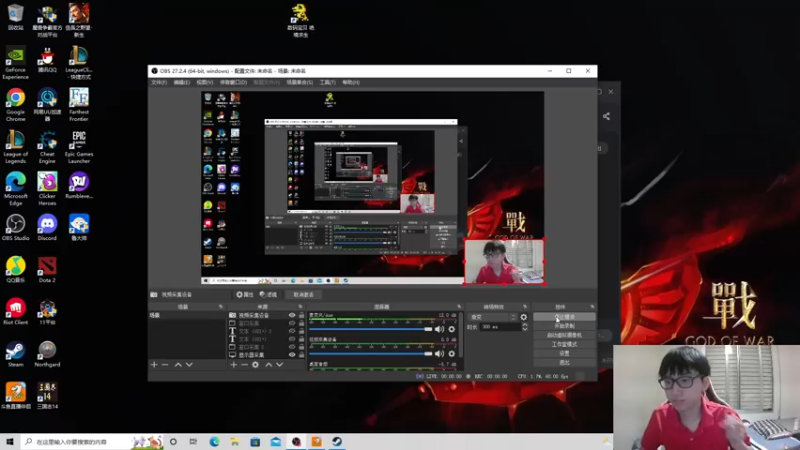
Task: Launch Riot Client desktop shortcut
Action: click(15, 312)
